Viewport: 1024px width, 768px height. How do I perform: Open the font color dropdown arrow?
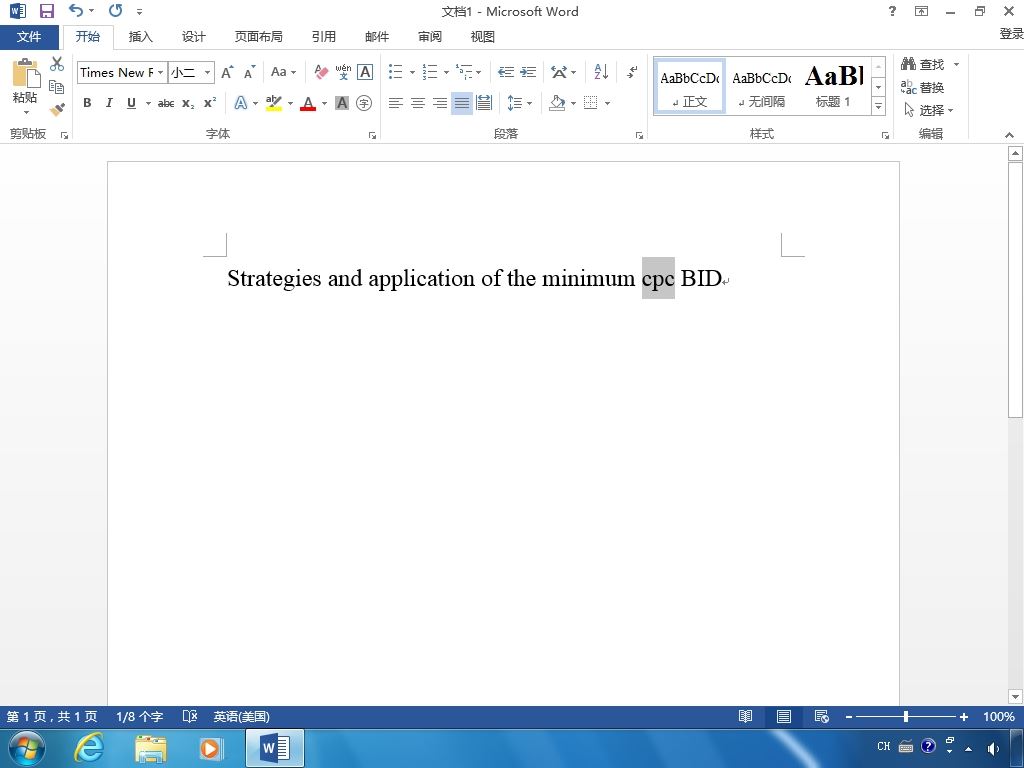325,103
